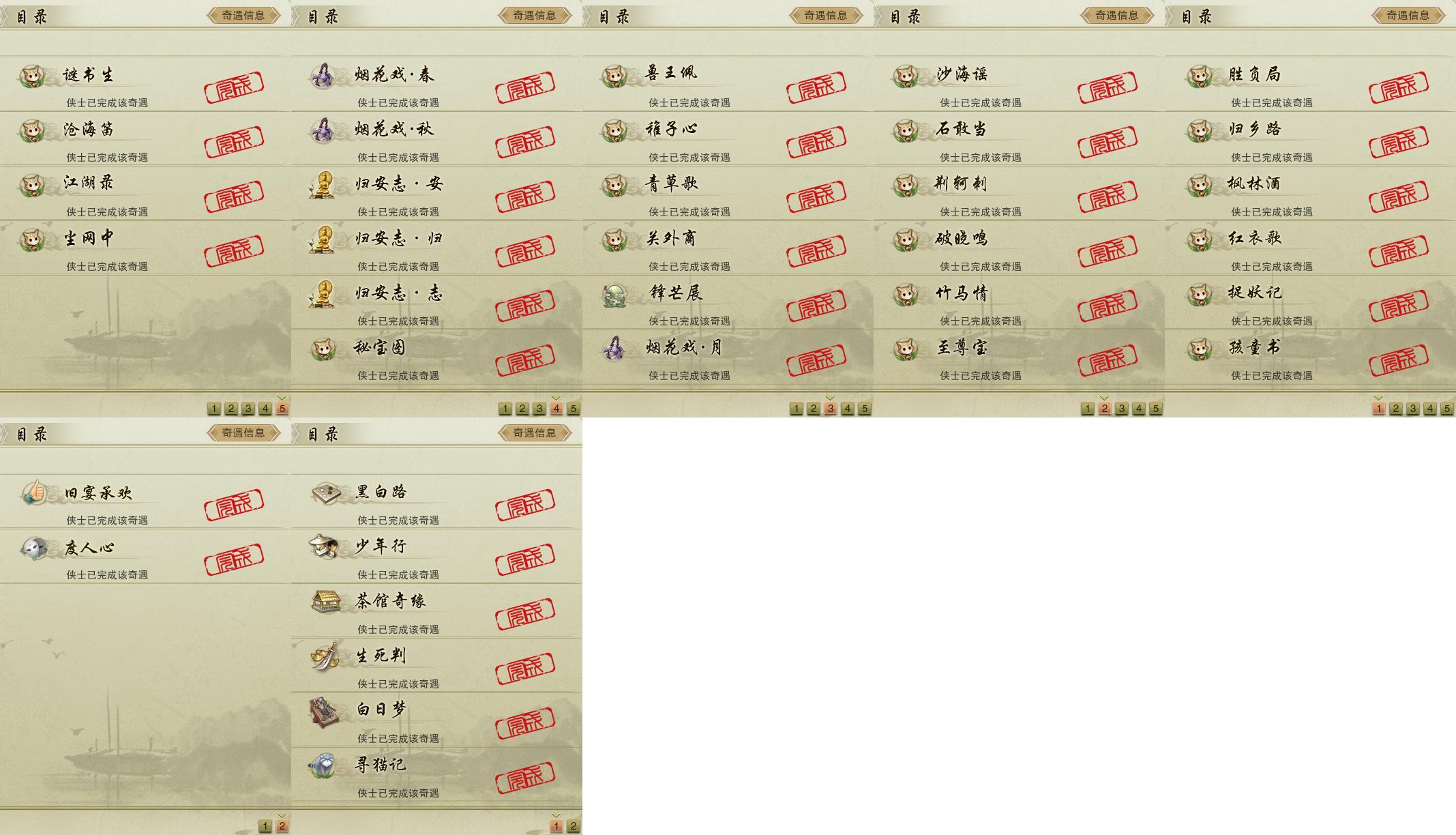Select the 荆轲刺 entry title

[x=961, y=184]
